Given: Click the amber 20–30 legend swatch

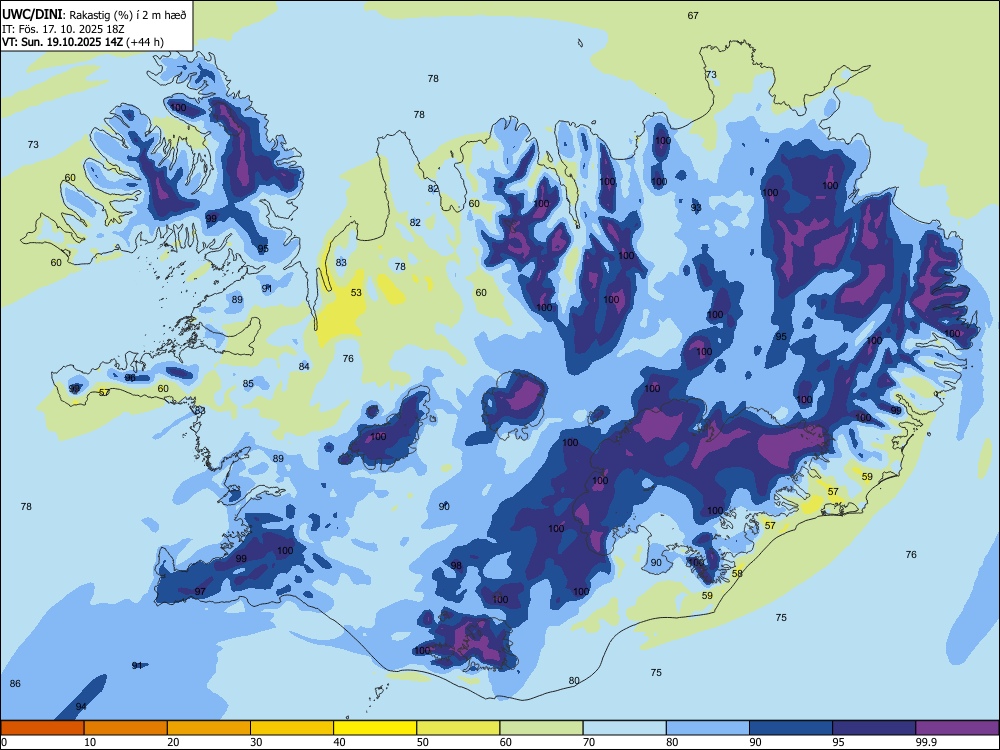Looking at the screenshot, I should pos(209,728).
